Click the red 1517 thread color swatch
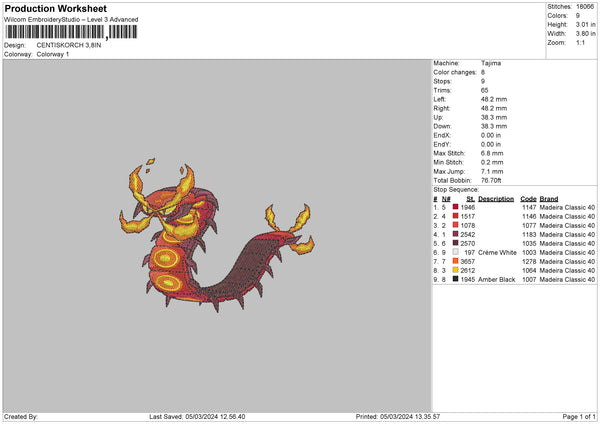600x424 pixels. click(455, 216)
